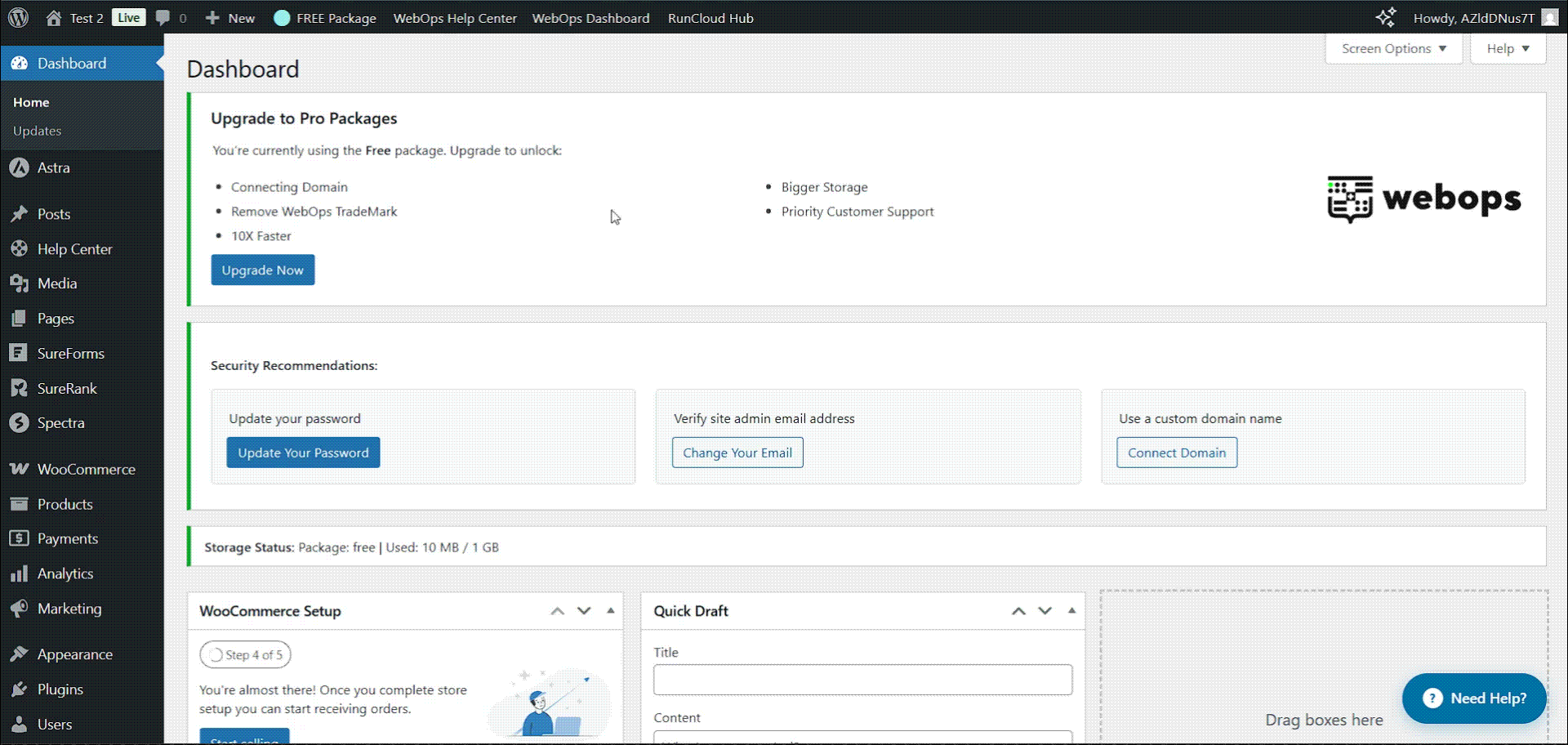
Task: Open the Plugins sidebar menu
Action: click(x=60, y=689)
